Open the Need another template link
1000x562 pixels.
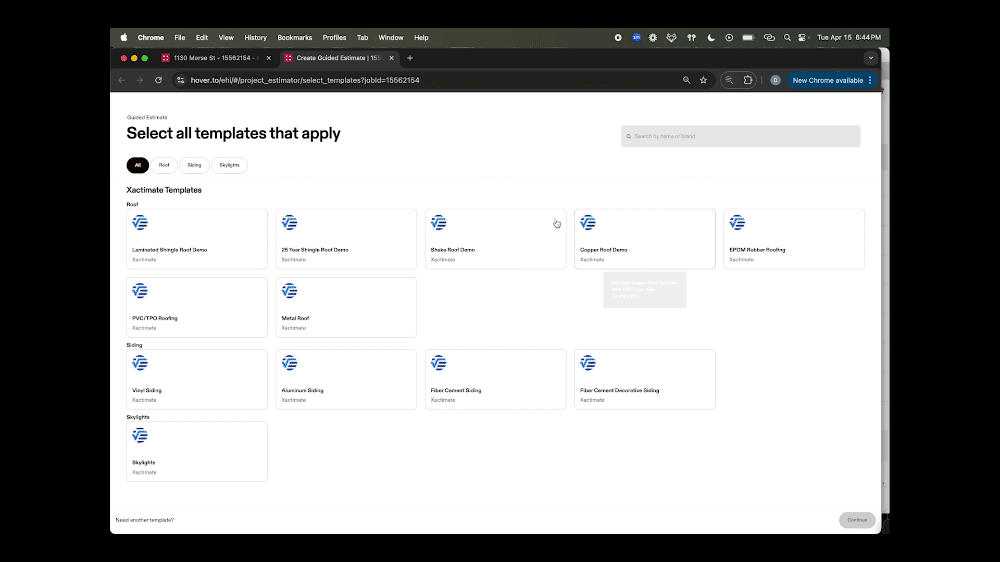[145, 520]
